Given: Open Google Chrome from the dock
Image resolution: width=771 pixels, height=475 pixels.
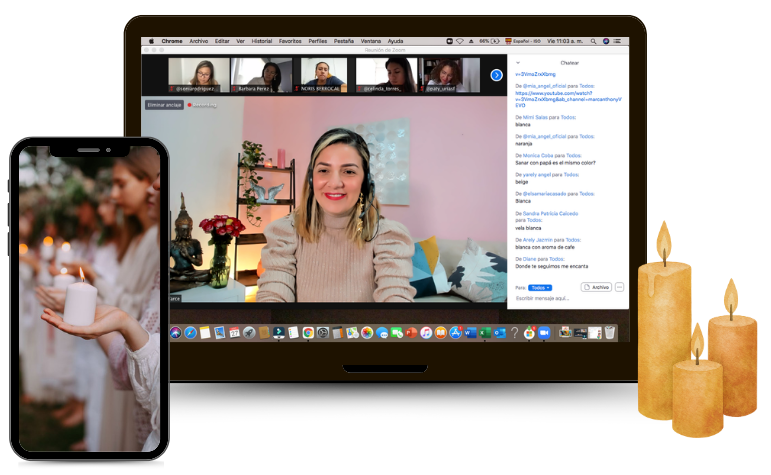Looking at the screenshot, I should [x=308, y=333].
